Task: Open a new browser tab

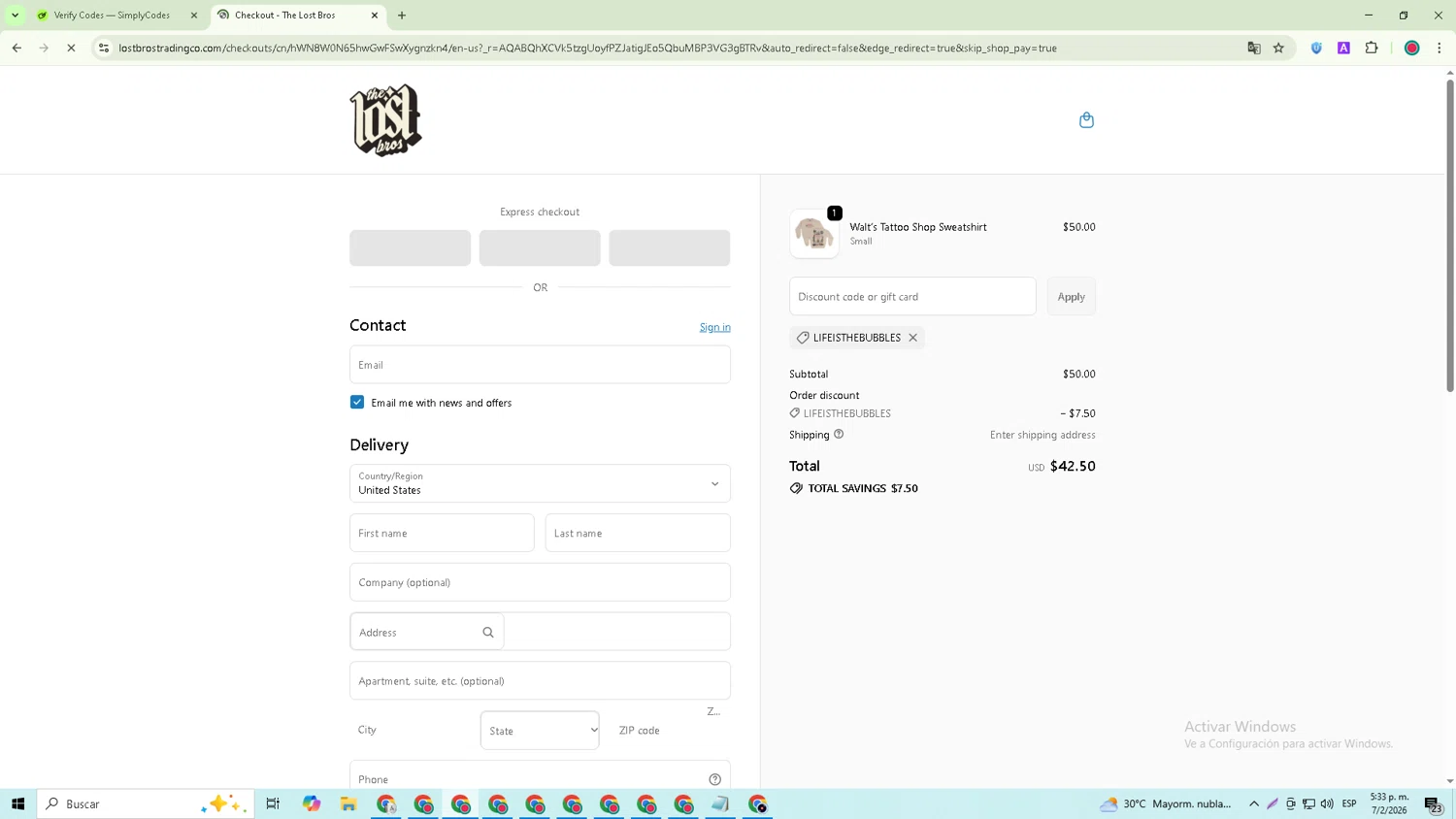Action: [x=402, y=16]
